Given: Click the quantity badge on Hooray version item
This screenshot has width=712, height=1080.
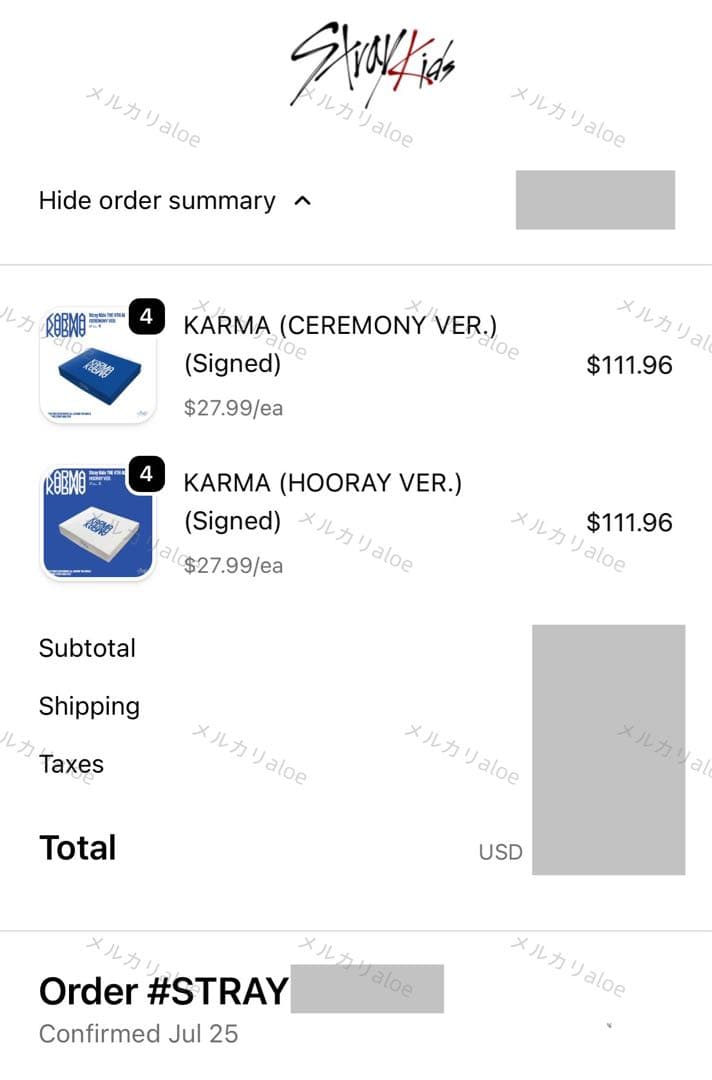Looking at the screenshot, I should pos(148,475).
